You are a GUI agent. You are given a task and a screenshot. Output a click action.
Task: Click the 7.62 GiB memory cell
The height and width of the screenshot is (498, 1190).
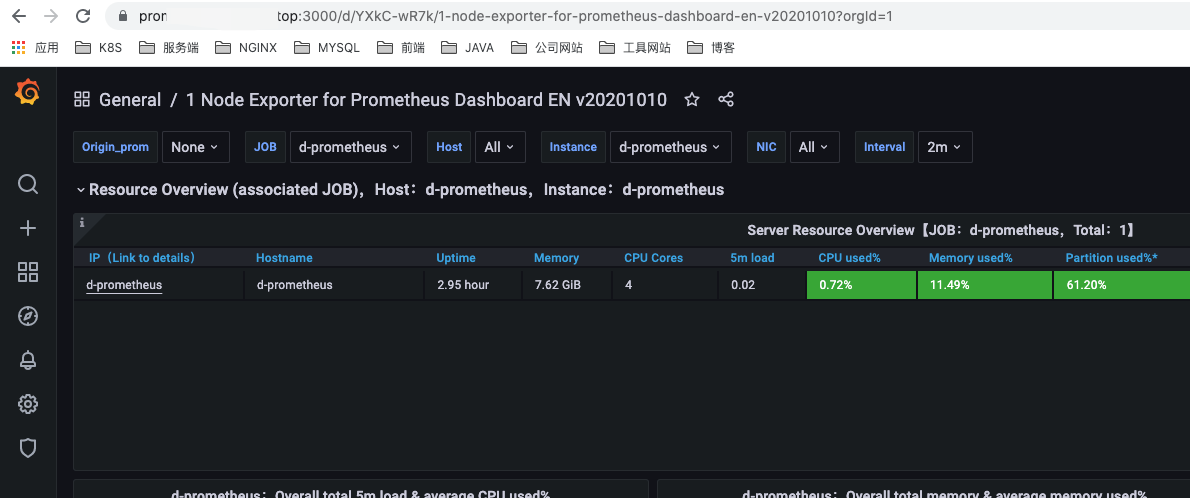click(568, 285)
